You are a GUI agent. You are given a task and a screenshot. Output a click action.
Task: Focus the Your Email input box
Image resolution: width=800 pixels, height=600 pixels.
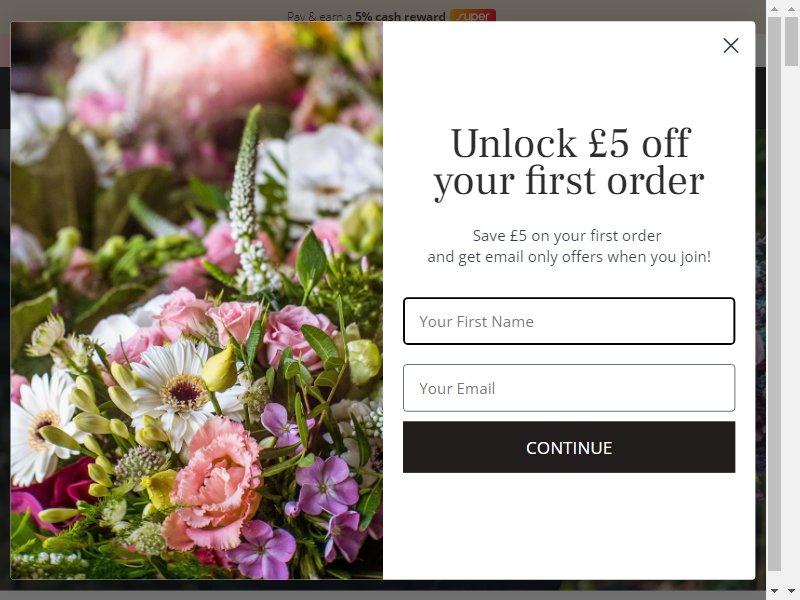[569, 388]
